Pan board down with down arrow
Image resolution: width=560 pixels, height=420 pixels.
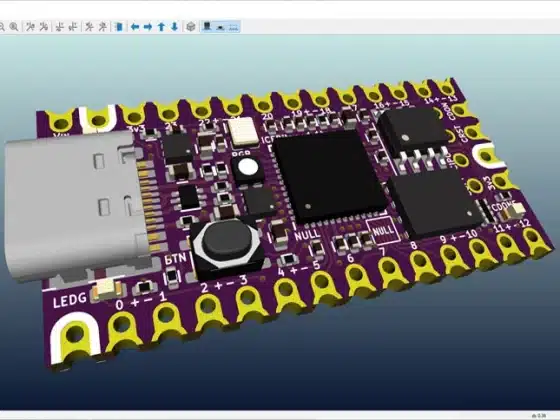coord(175,27)
